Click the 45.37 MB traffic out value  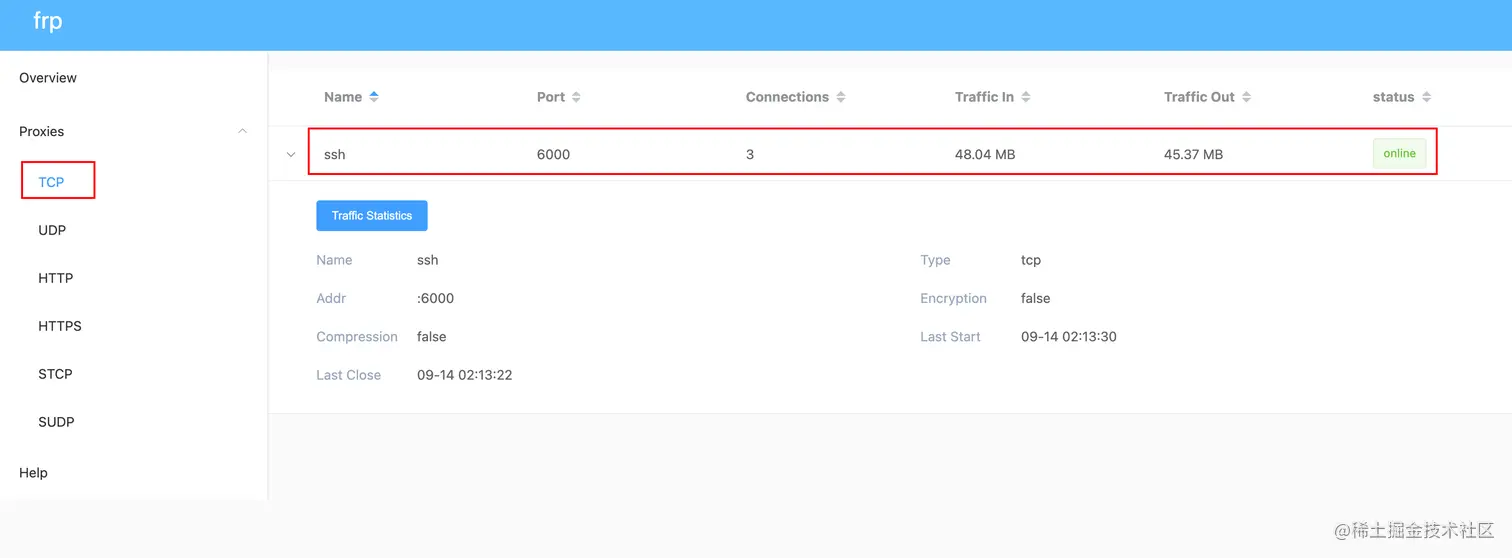[x=1193, y=154]
